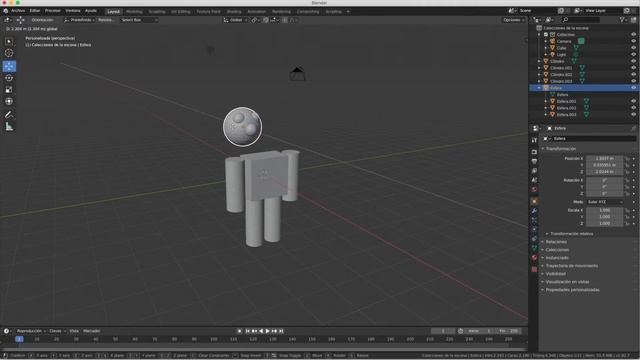Viewport: 640px width, 360px height.
Task: Click the camera object in the viewport
Action: point(298,74)
